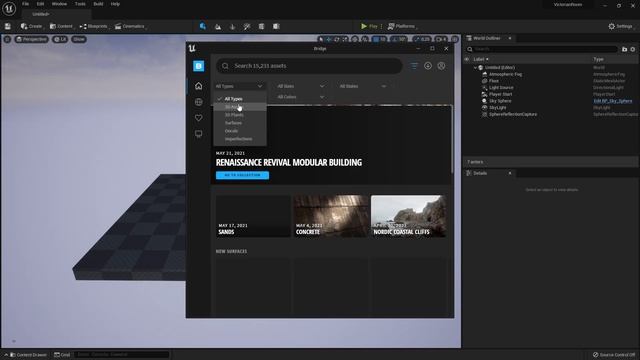Switch to Landscape mode icon
640x360 pixels.
click(218, 27)
